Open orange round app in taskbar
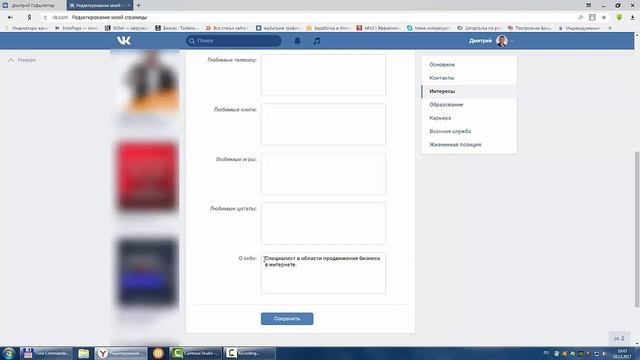 coord(158,353)
